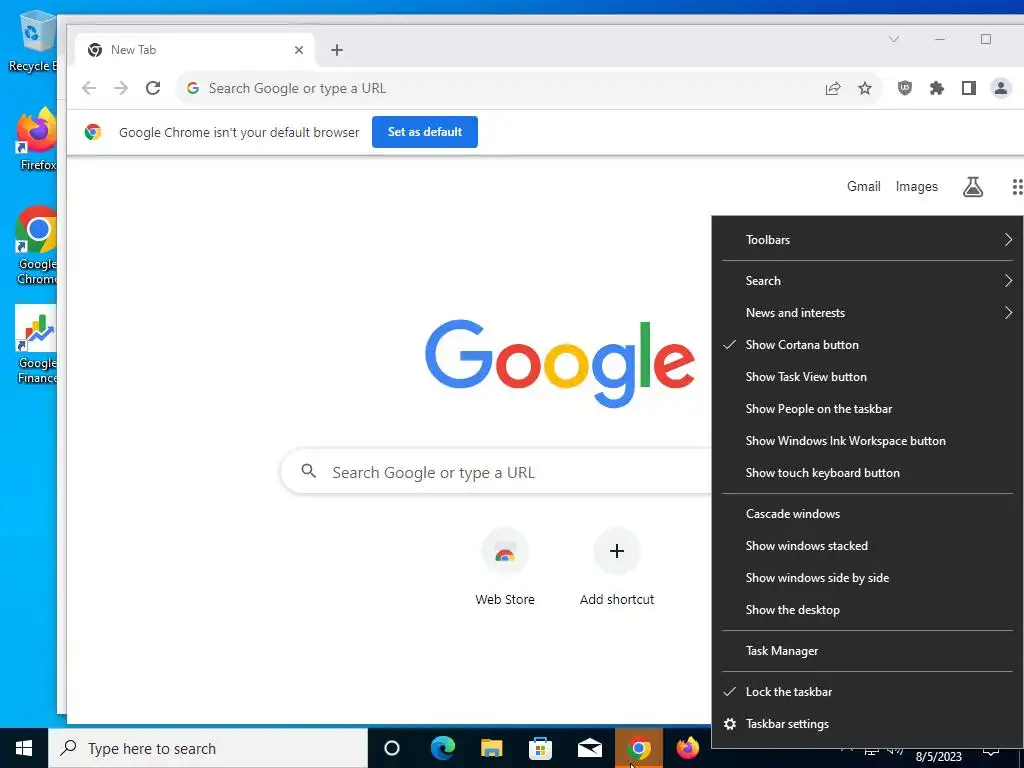
Task: Expand the Search submenu
Action: pyautogui.click(x=867, y=281)
